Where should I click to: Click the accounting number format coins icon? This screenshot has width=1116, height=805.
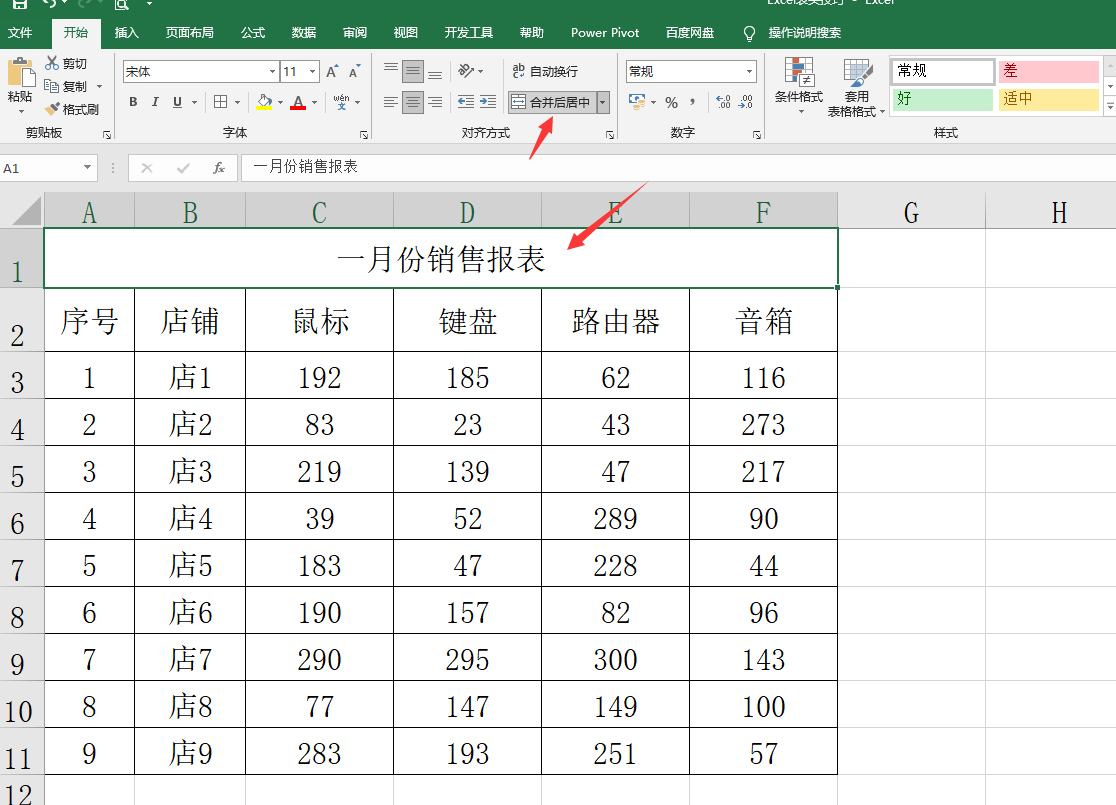[x=637, y=102]
